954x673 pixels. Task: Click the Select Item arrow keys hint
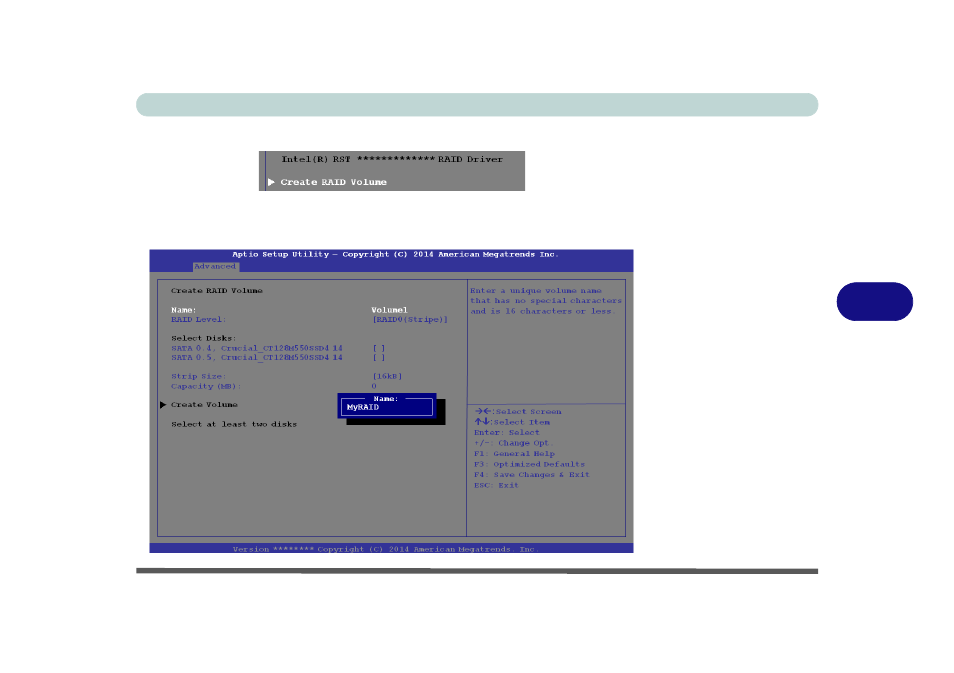[x=512, y=422]
